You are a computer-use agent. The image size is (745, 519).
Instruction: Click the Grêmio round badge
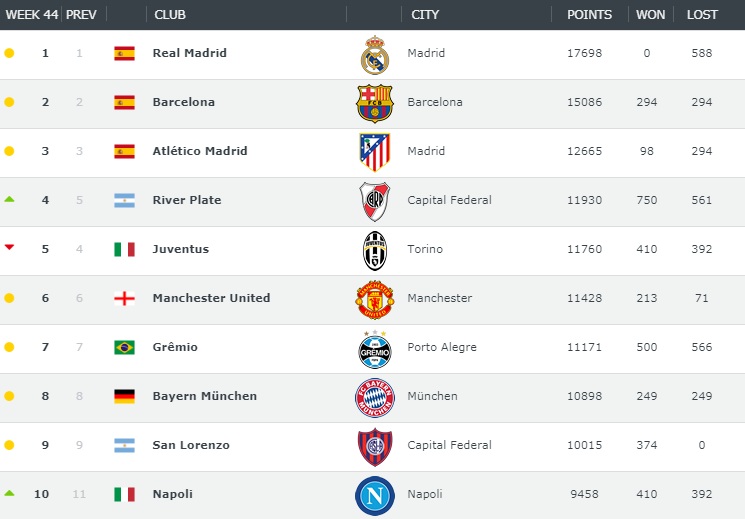click(x=375, y=349)
